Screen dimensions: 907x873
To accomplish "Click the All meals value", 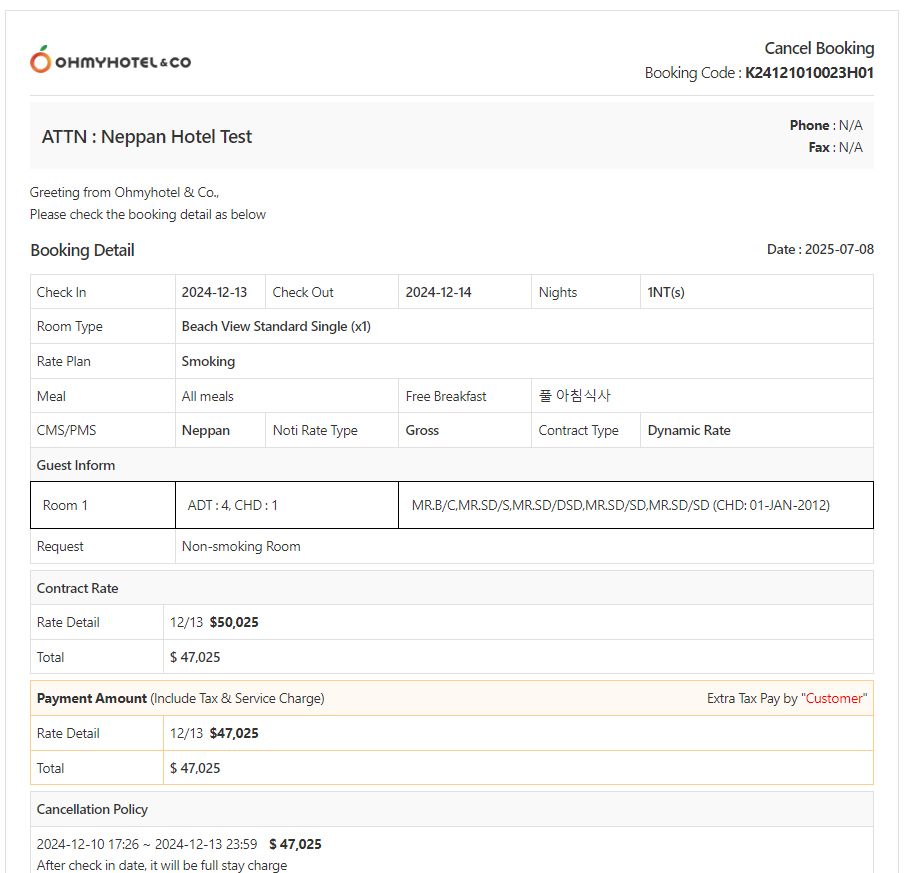I will coord(207,396).
